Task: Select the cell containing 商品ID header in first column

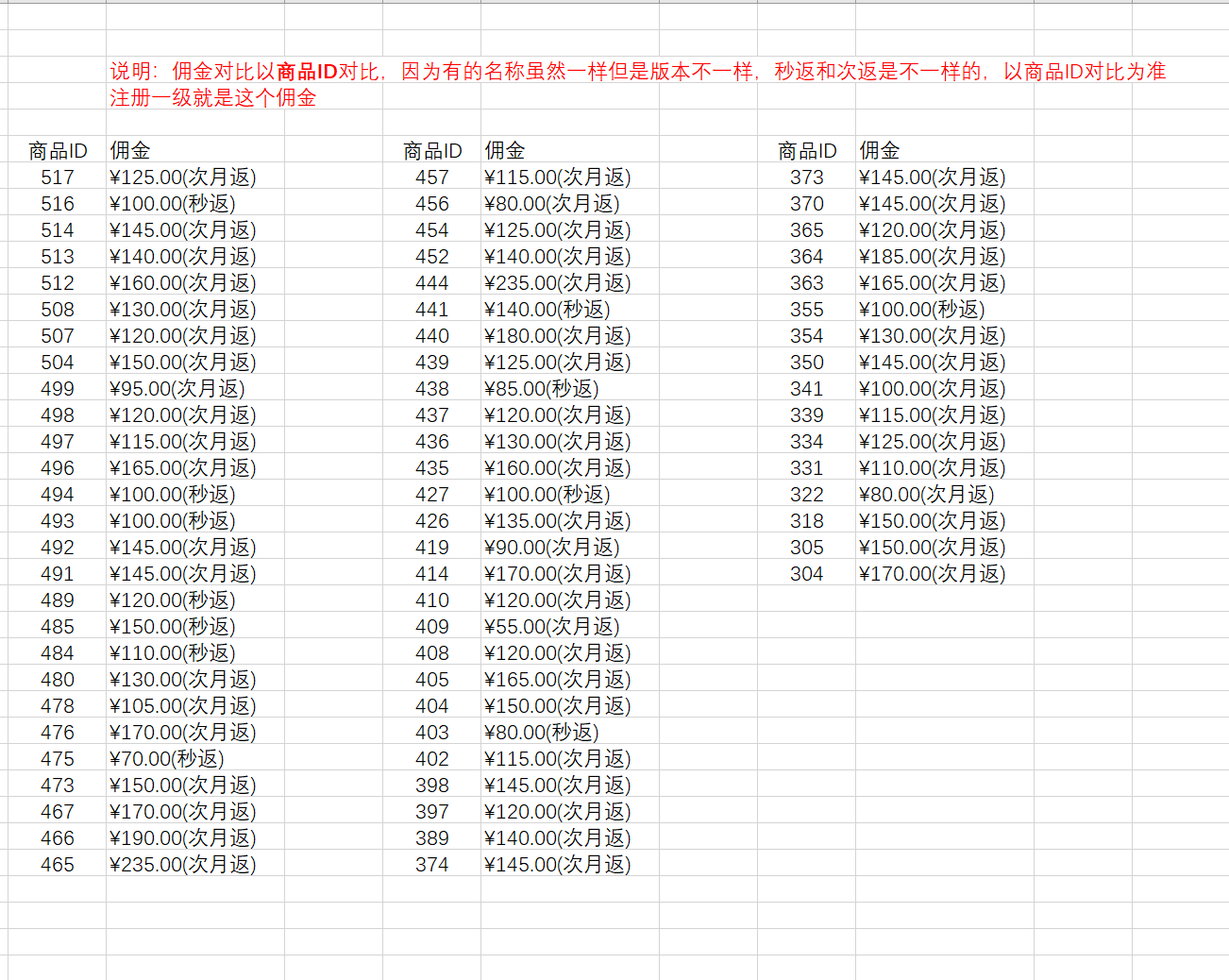Action: [x=52, y=149]
